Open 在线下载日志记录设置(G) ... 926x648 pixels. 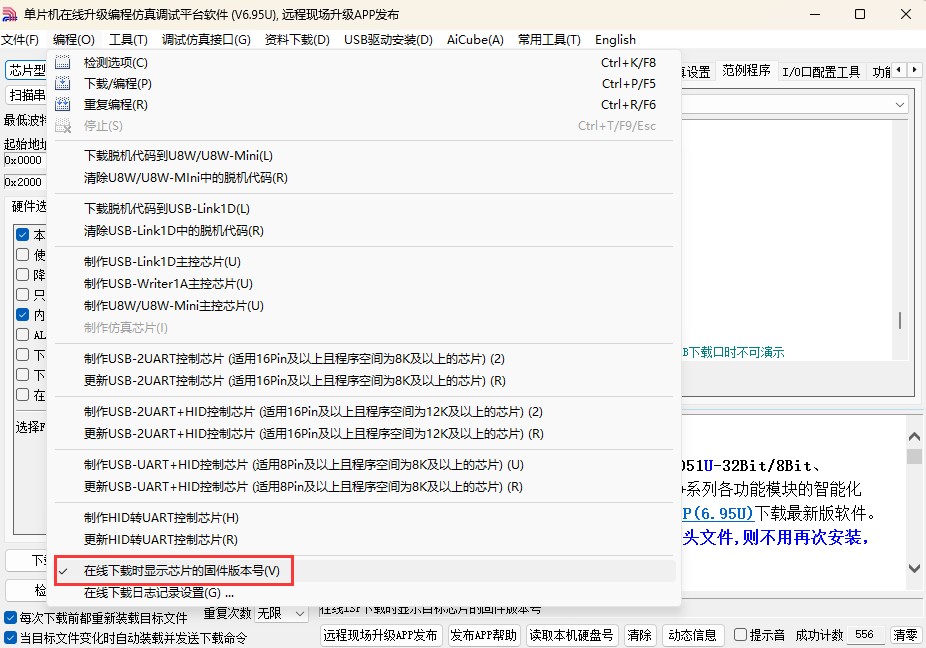(x=365, y=592)
